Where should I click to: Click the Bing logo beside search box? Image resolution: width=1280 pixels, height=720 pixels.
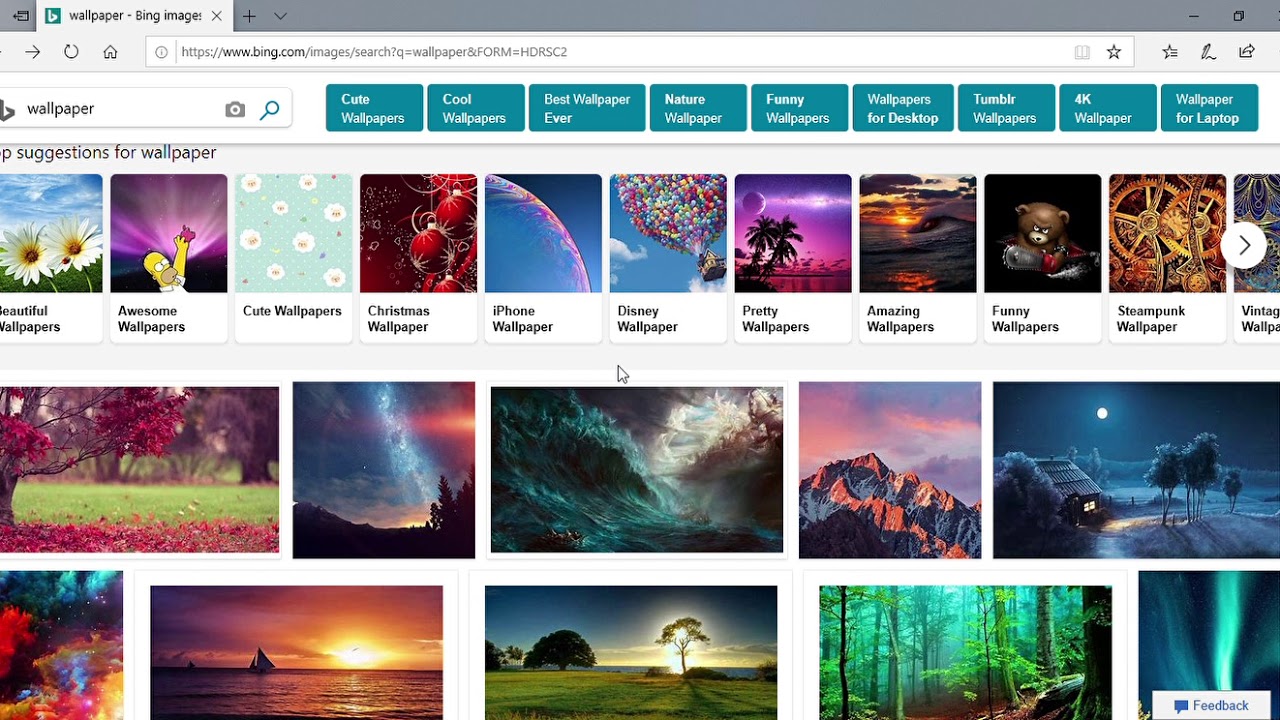click(x=7, y=110)
